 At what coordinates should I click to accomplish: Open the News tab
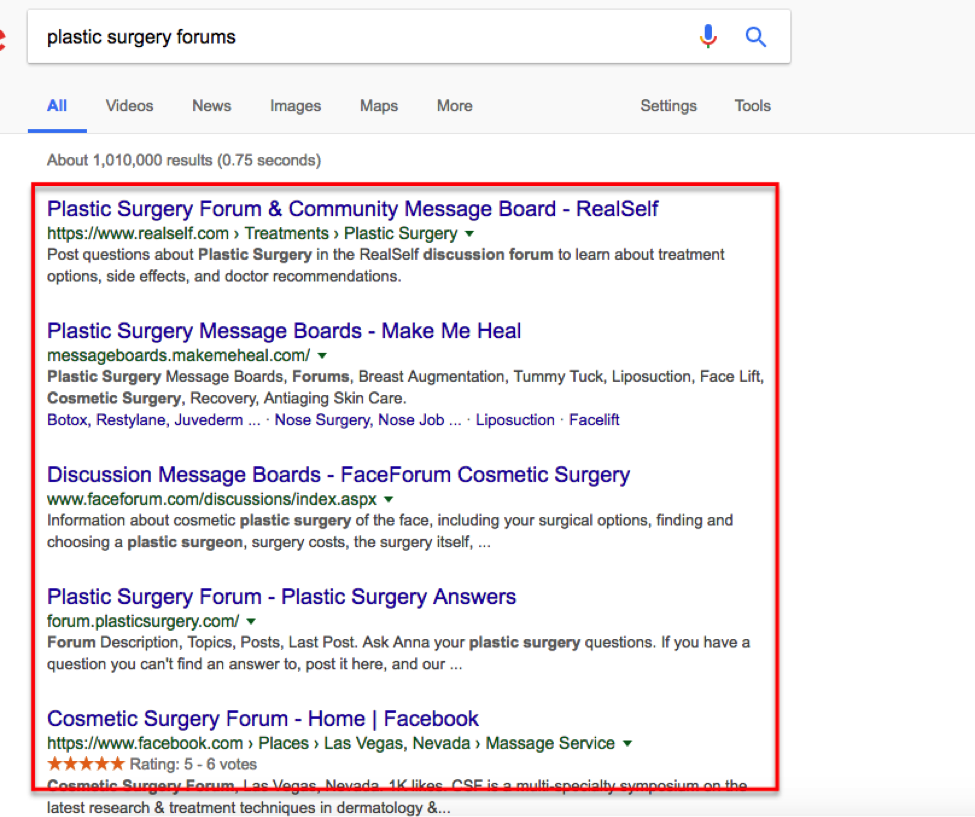211,106
